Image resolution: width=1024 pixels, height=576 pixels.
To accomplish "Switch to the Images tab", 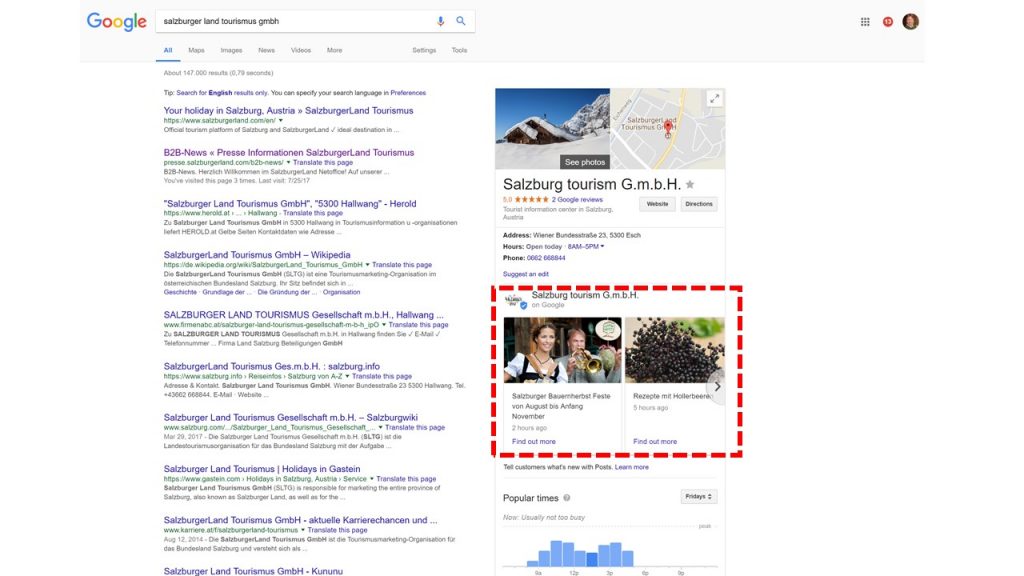I will (231, 50).
